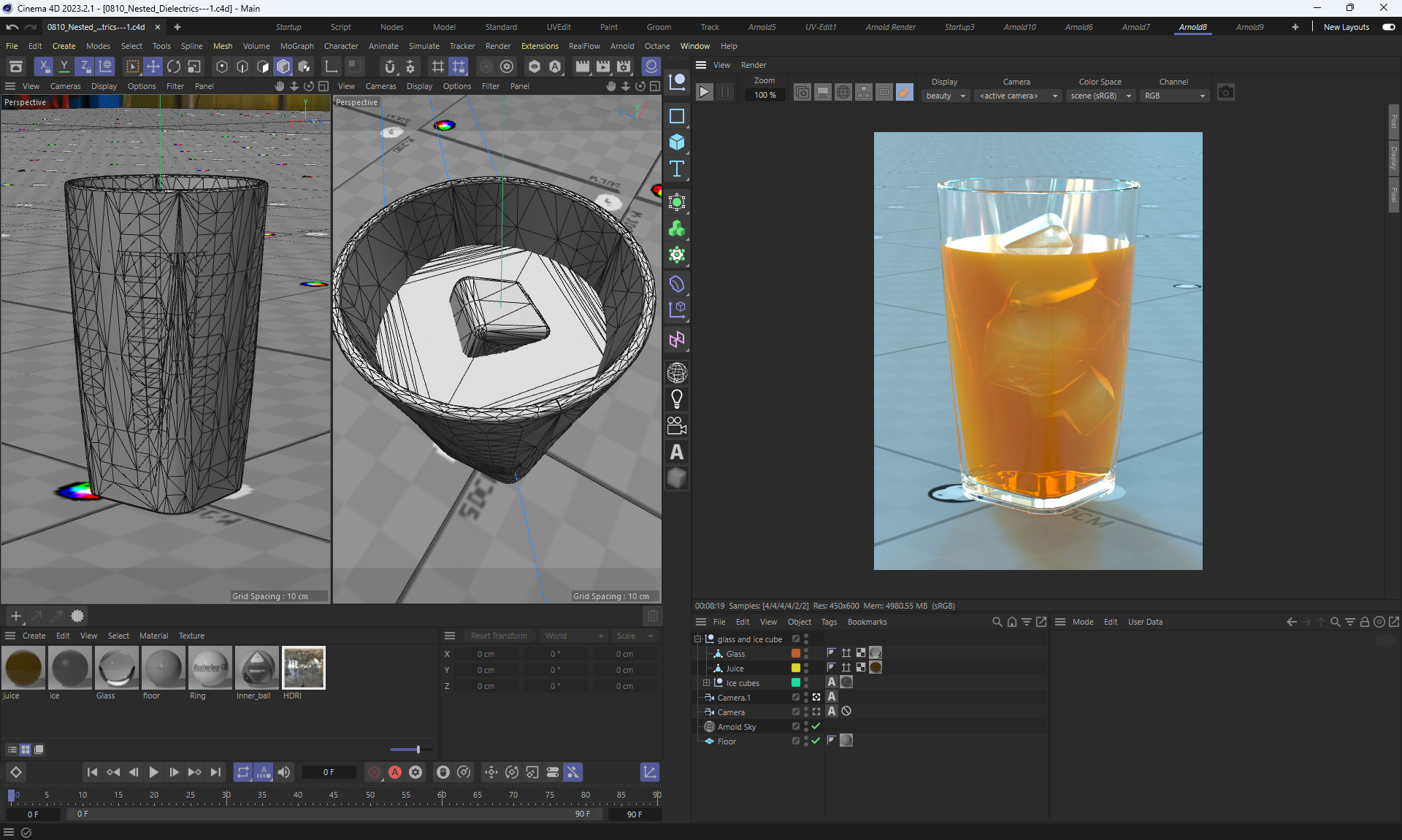1402x840 pixels.
Task: Click the camera object icon in sidebar
Action: pyautogui.click(x=677, y=425)
